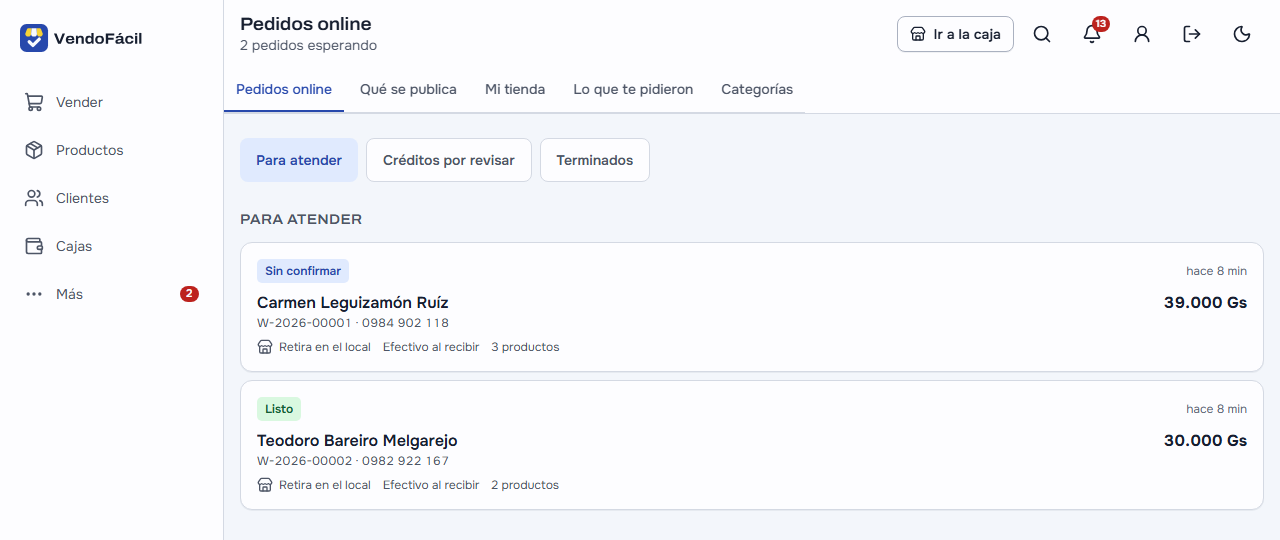
Task: Open search with the magnifier icon
Action: coord(1042,34)
